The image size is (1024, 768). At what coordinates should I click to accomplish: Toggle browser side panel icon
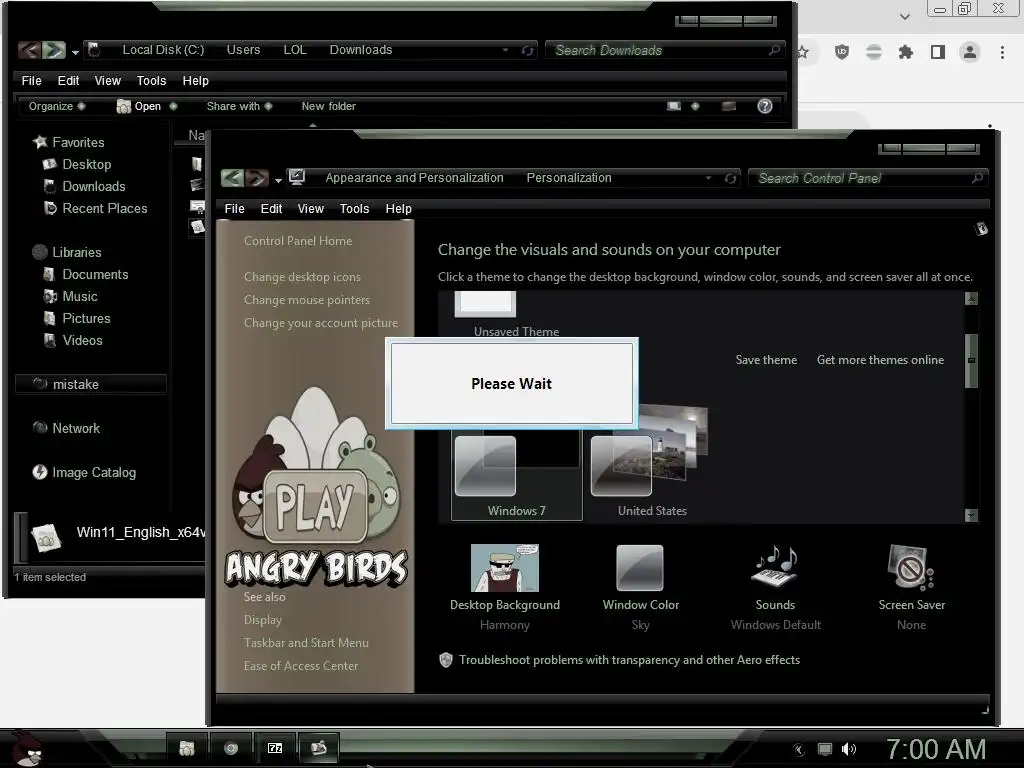click(x=938, y=52)
